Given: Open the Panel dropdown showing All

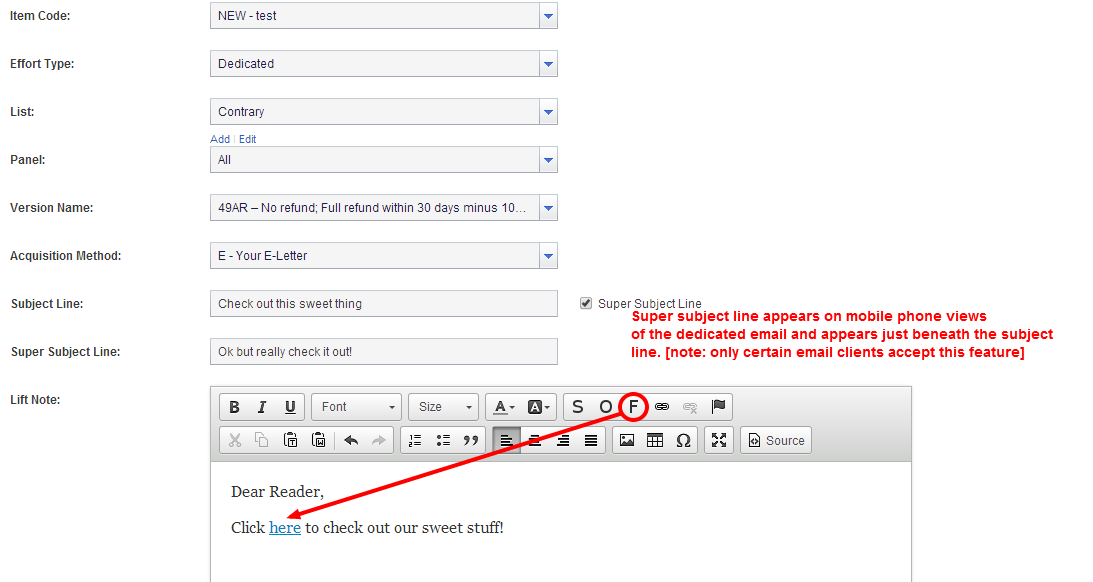Looking at the screenshot, I should tap(549, 160).
